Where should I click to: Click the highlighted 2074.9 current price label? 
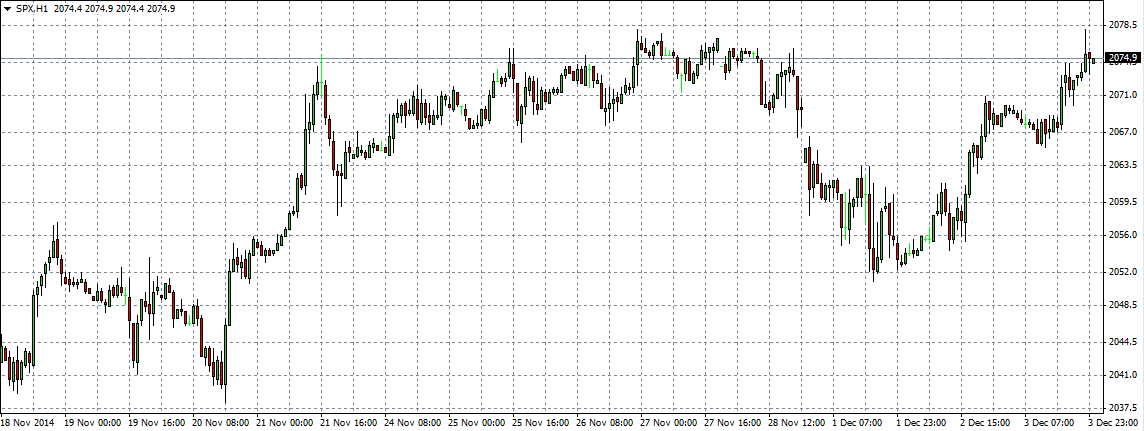coord(1124,58)
